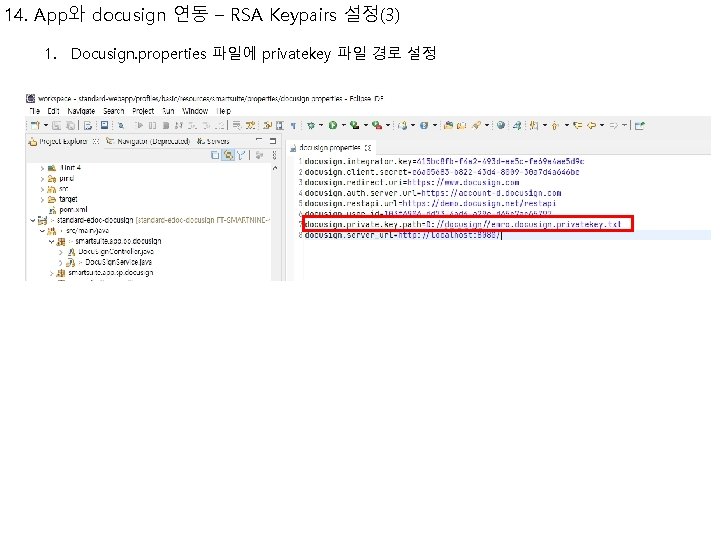Open the Run dropdown arrow
The height and width of the screenshot is (540, 720).
(343, 125)
